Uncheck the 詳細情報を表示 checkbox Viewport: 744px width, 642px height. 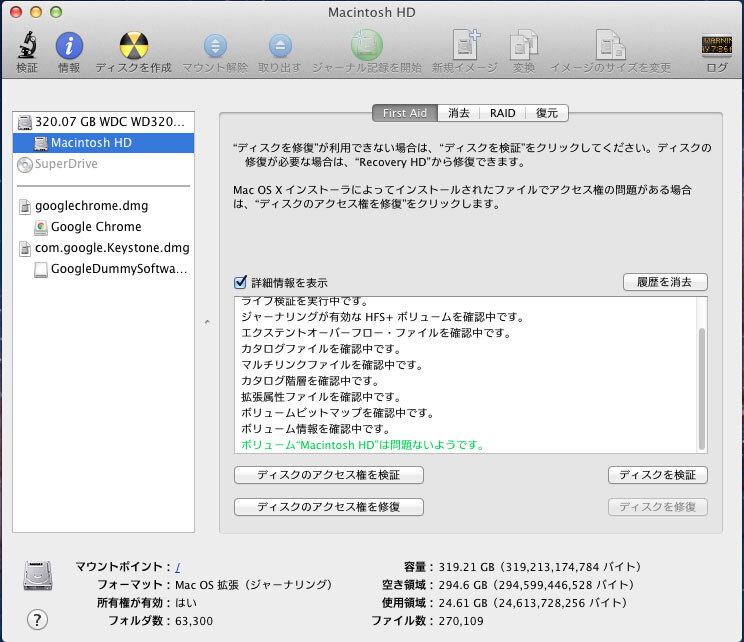tap(240, 283)
